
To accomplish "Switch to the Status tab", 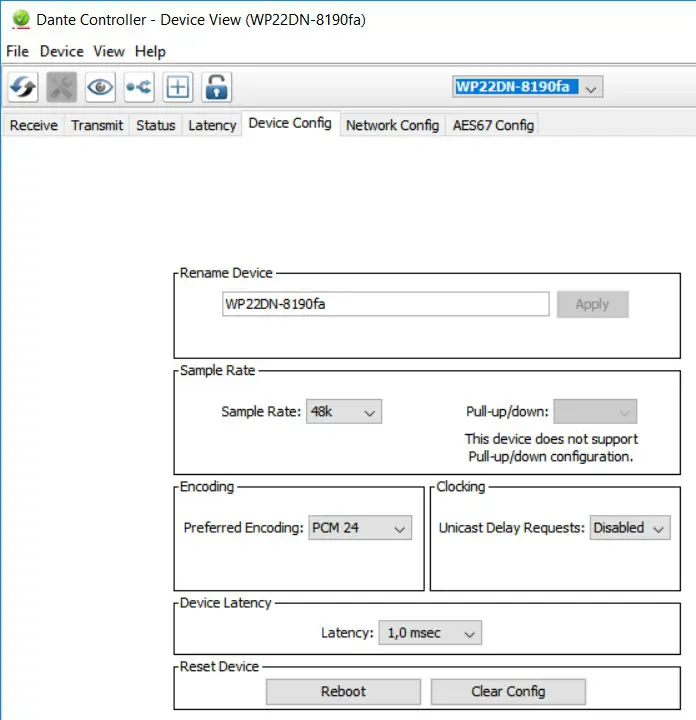I will pos(156,125).
